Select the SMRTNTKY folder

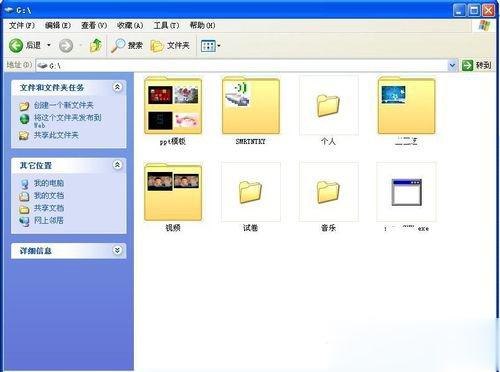point(251,106)
